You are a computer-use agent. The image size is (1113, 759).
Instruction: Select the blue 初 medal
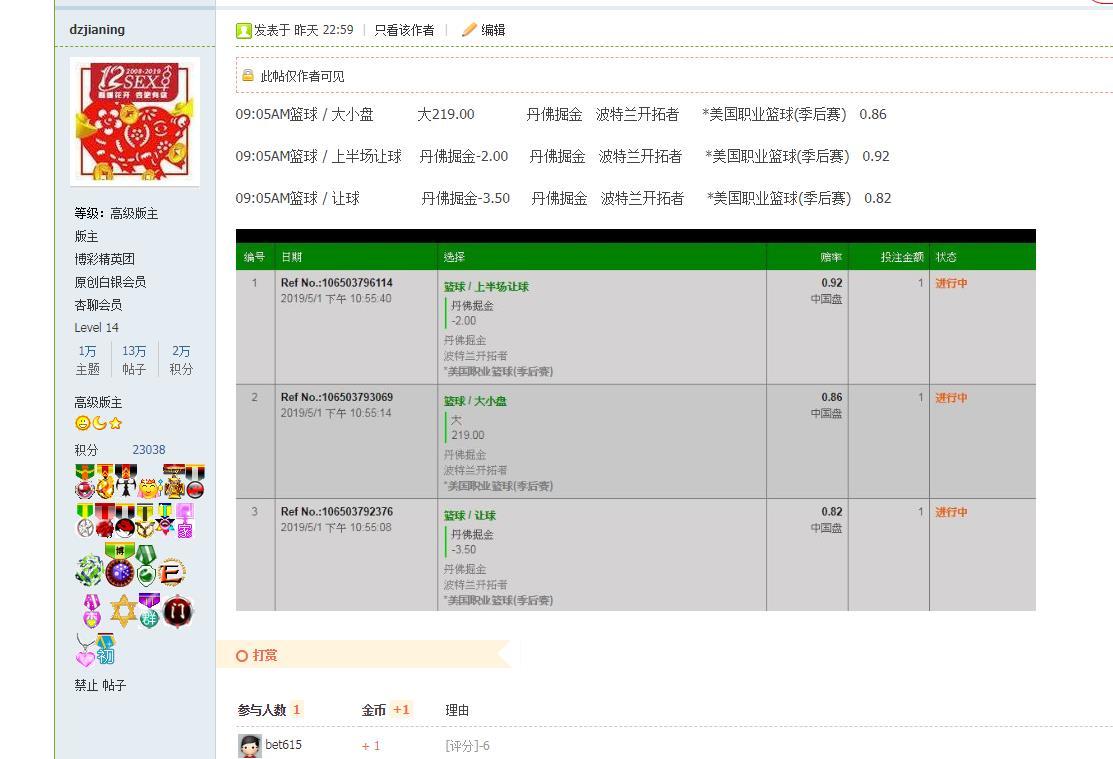105,650
